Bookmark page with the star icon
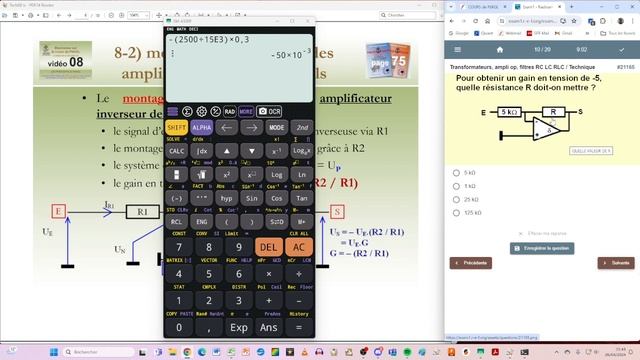The width and height of the screenshot is (640, 360). [574, 21]
